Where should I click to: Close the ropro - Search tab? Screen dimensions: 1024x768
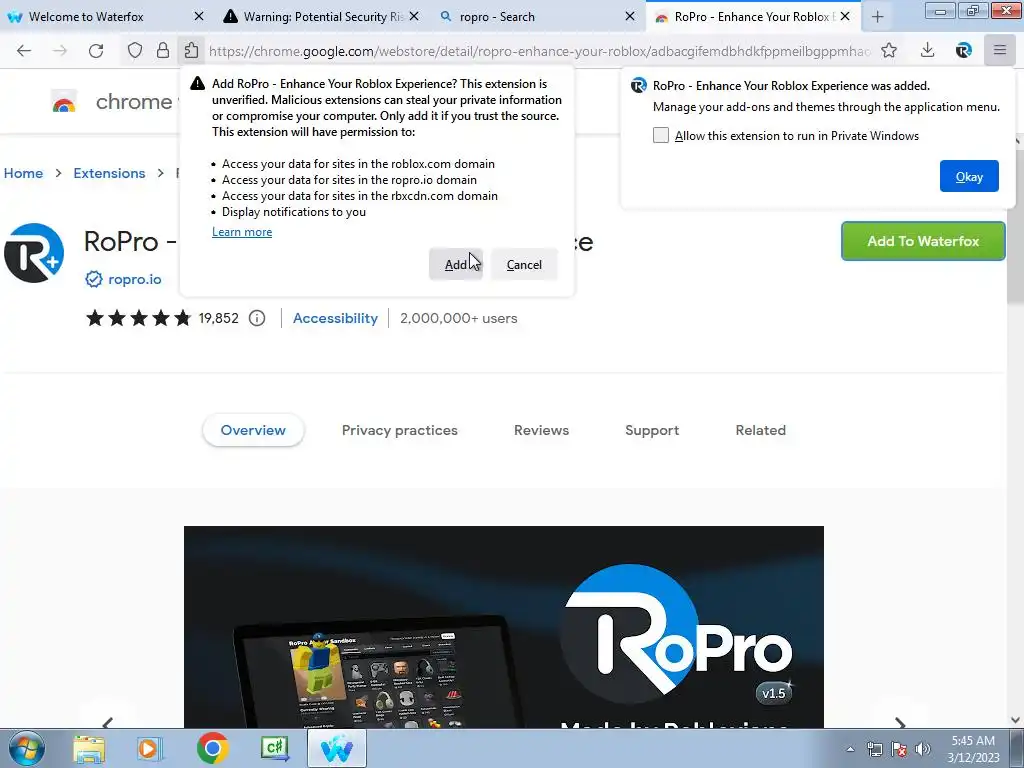pyautogui.click(x=630, y=16)
